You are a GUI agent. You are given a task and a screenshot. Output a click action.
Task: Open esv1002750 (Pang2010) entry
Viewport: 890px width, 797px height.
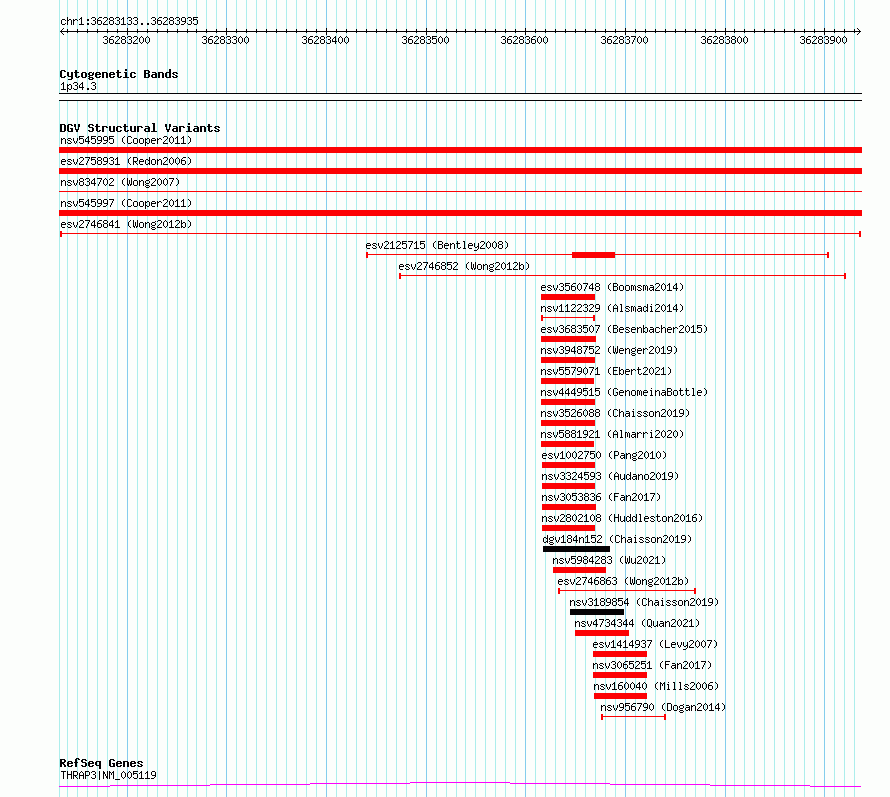(x=604, y=455)
